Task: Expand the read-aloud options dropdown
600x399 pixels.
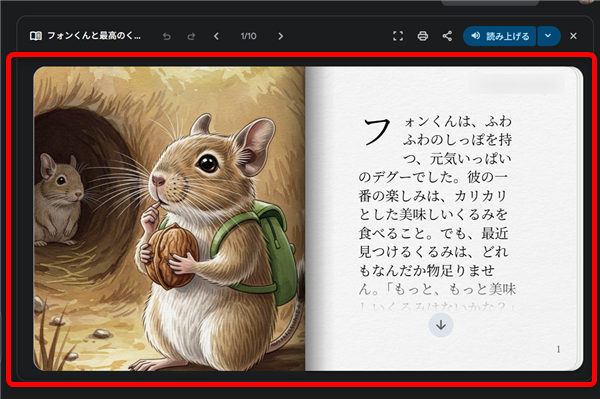Action: click(x=549, y=36)
